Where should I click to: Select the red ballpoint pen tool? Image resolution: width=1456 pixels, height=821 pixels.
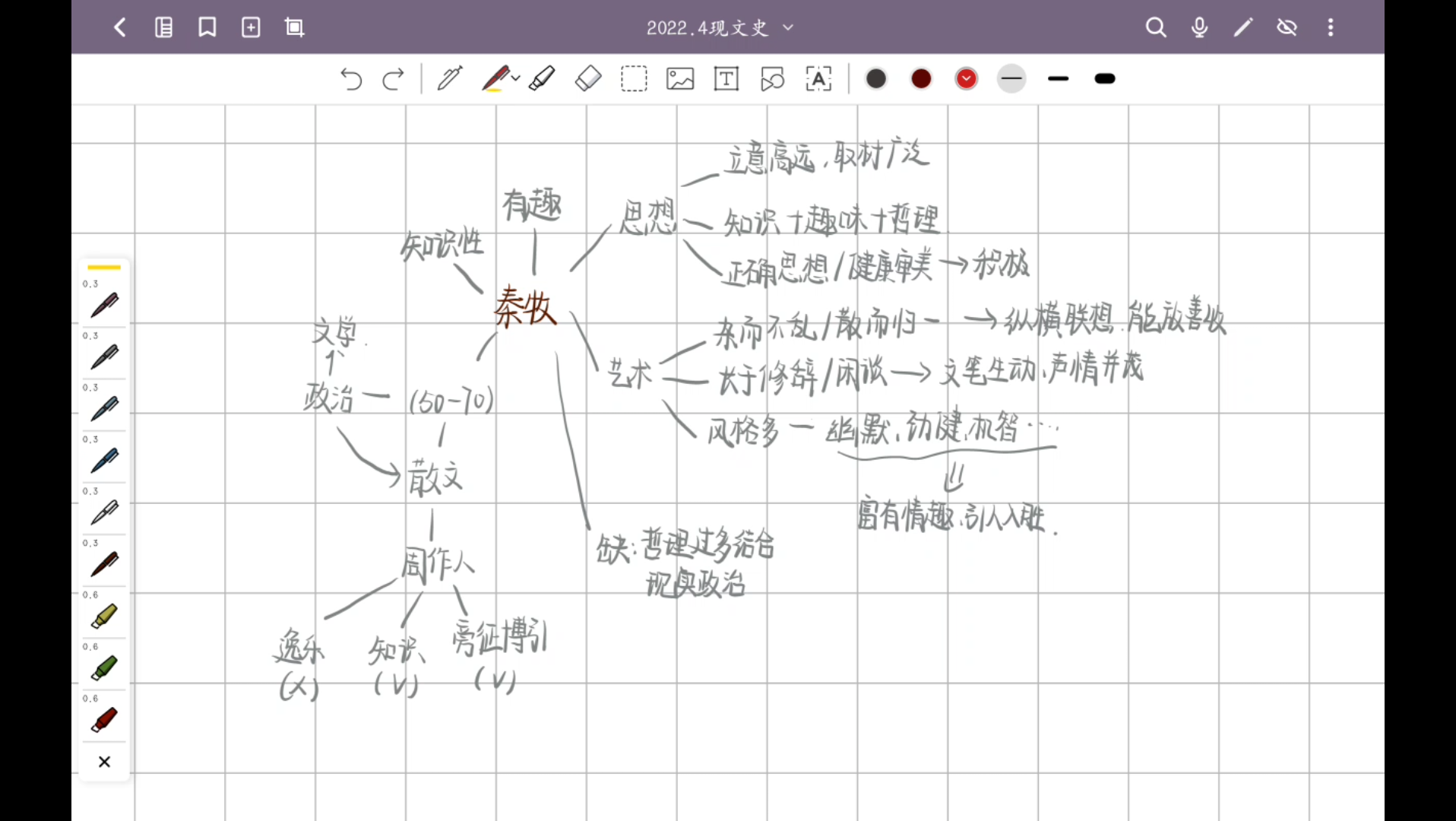coord(495,79)
